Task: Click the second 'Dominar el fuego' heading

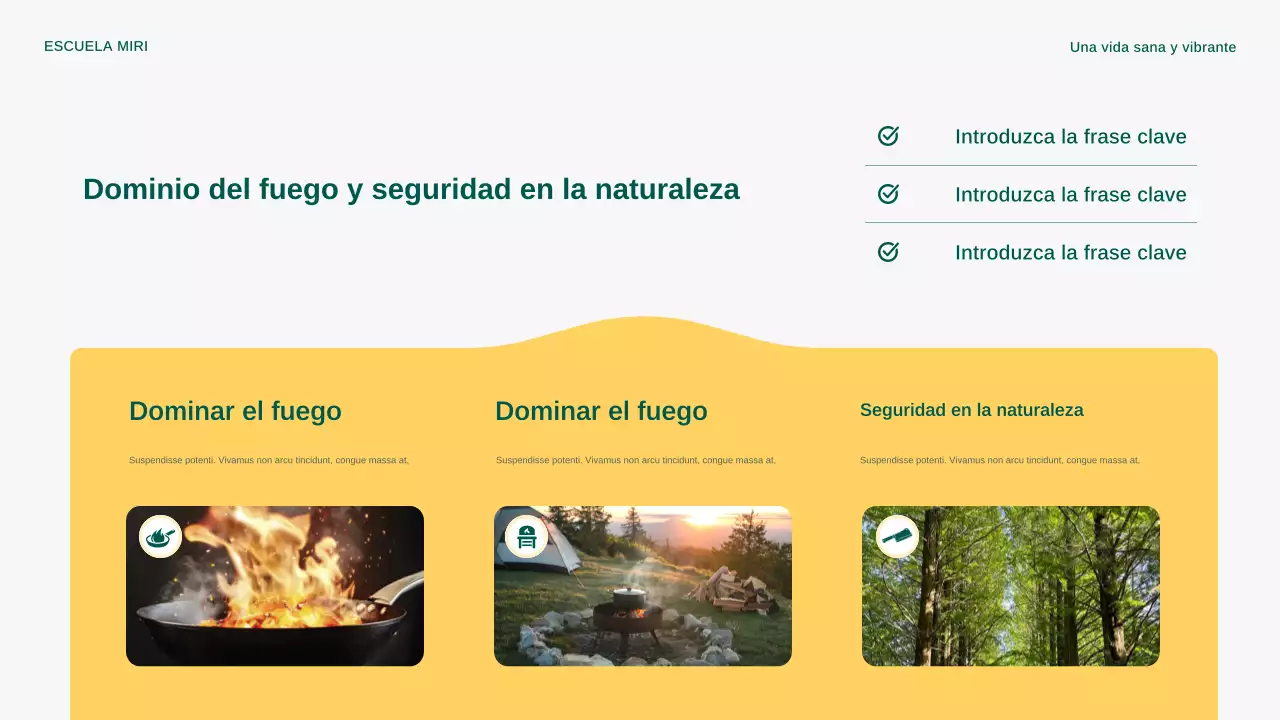Action: 602,411
